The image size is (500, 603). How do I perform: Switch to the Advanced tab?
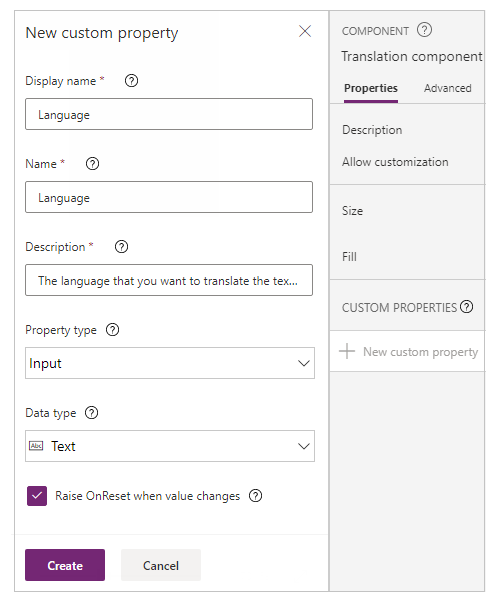(448, 88)
